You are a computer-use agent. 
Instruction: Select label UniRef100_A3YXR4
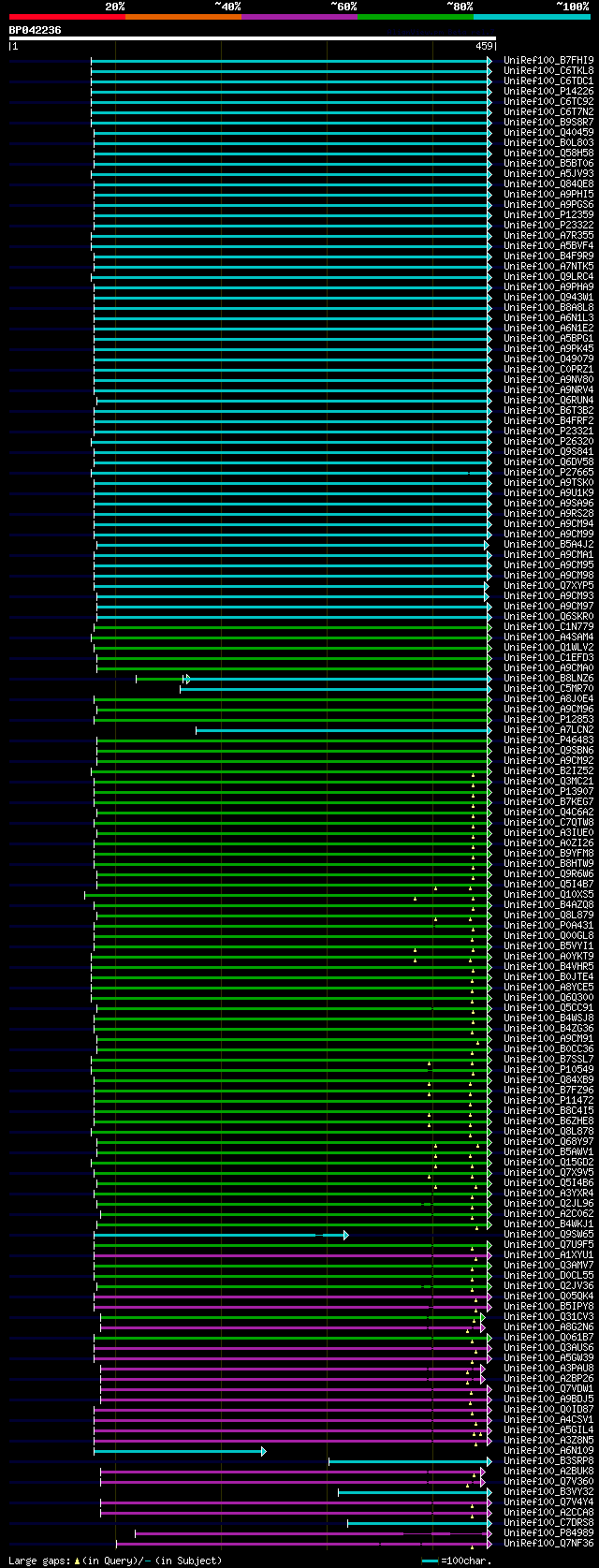548,1193
